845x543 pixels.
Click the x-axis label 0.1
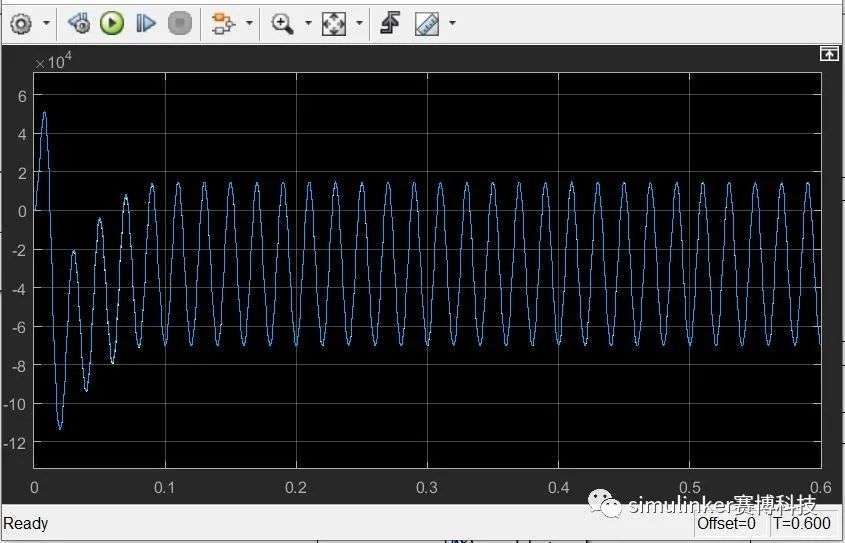pos(165,488)
